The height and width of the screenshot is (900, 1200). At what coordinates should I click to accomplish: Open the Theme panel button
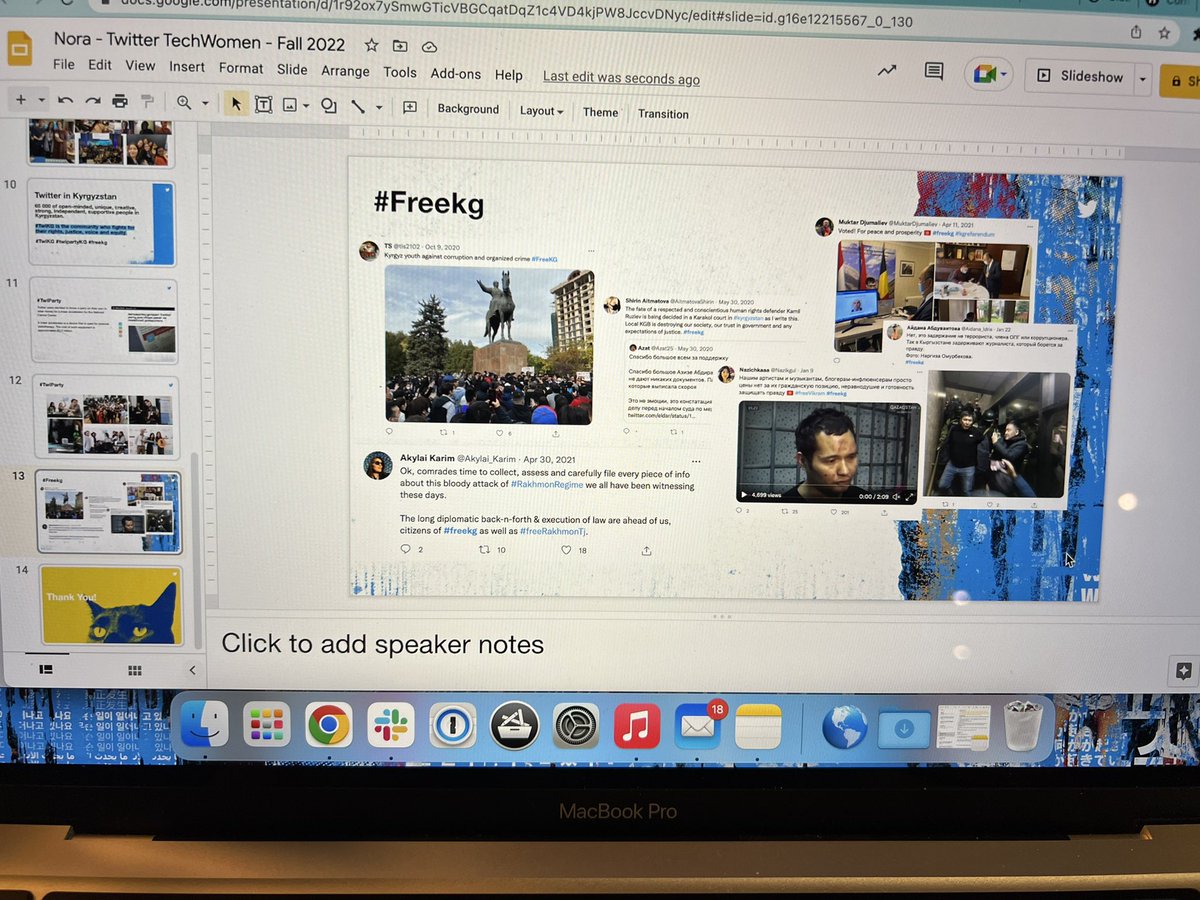click(x=600, y=112)
